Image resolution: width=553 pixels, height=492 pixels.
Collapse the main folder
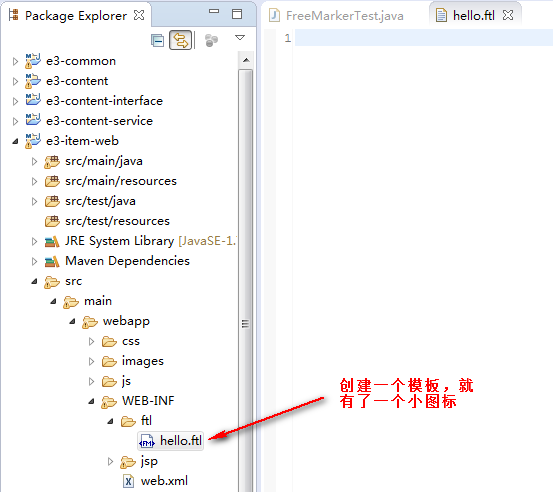pyautogui.click(x=53, y=302)
